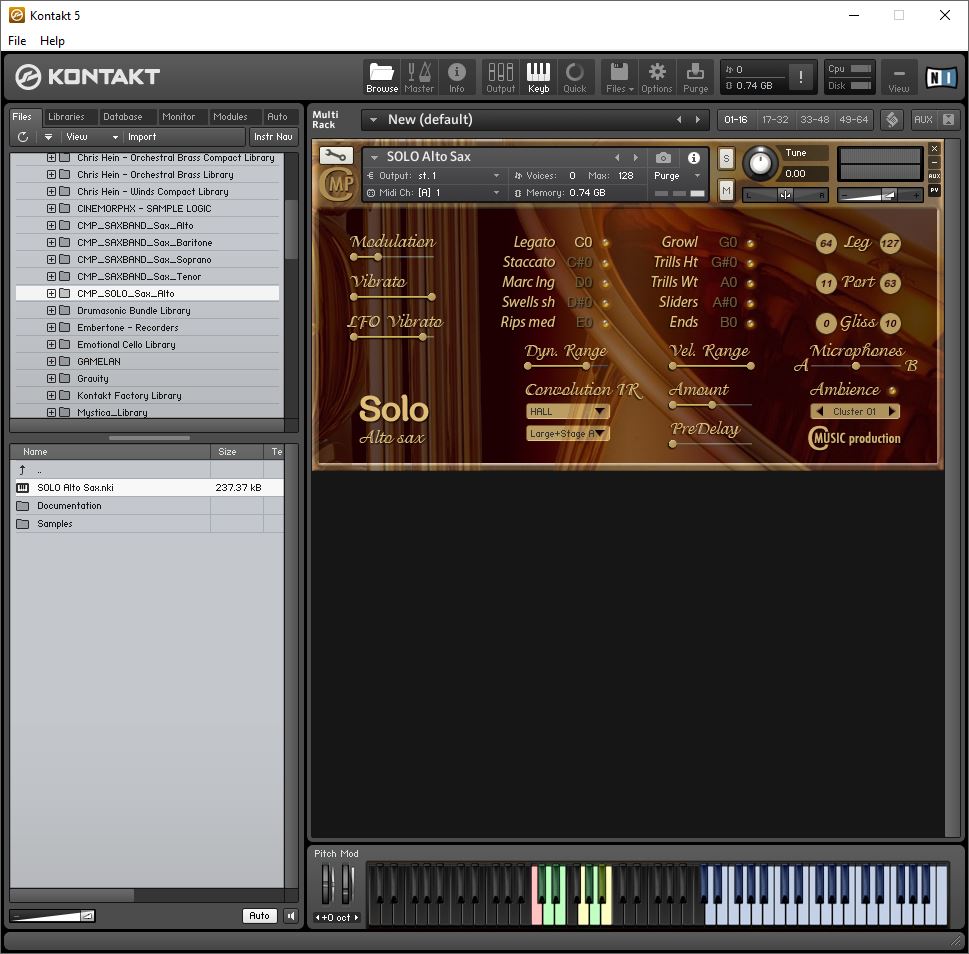Open the Output mixer section
Image resolution: width=969 pixels, height=954 pixels.
pyautogui.click(x=500, y=77)
